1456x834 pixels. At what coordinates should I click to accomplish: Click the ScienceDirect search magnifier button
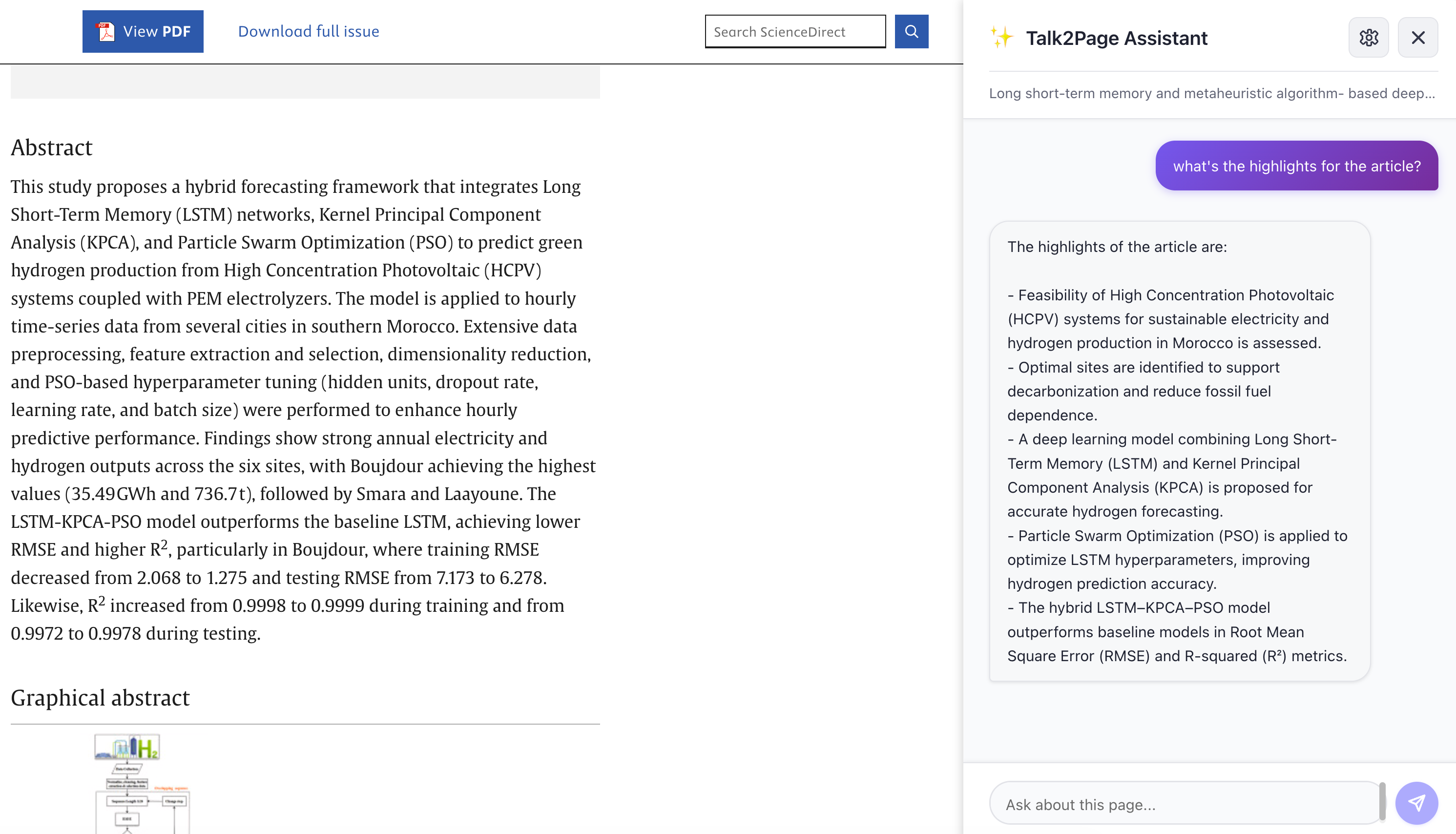click(x=911, y=32)
